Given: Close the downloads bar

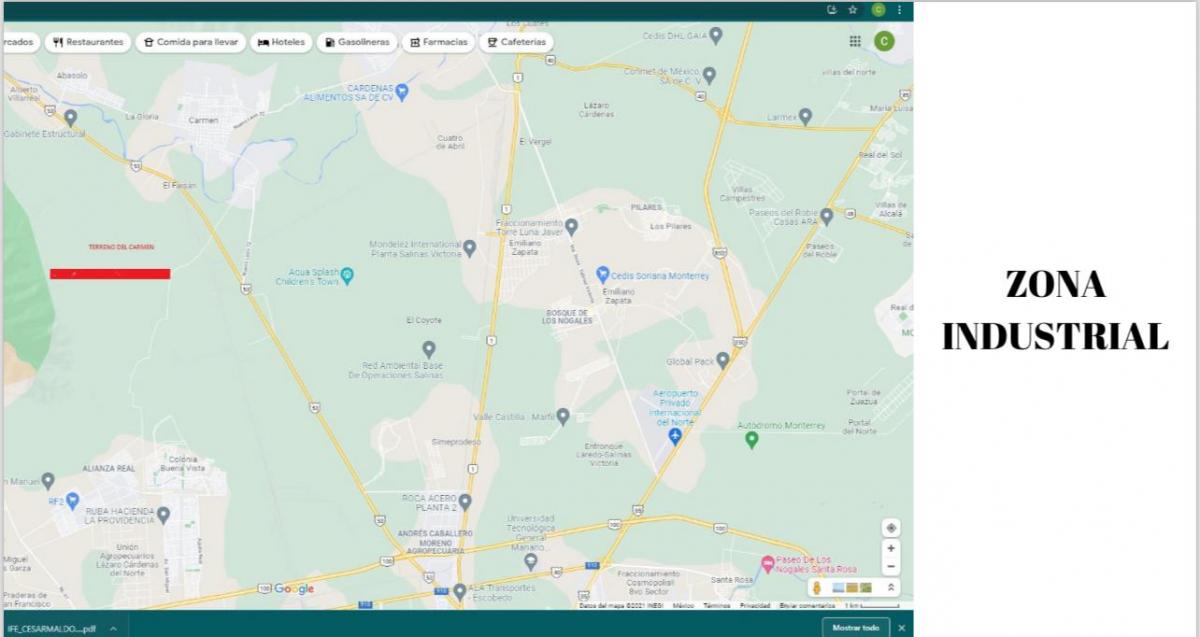Looking at the screenshot, I should [x=901, y=627].
